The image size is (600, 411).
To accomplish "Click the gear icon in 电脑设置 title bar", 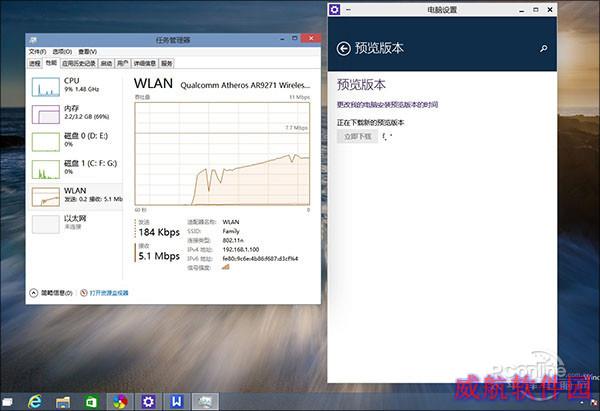I will 334,10.
